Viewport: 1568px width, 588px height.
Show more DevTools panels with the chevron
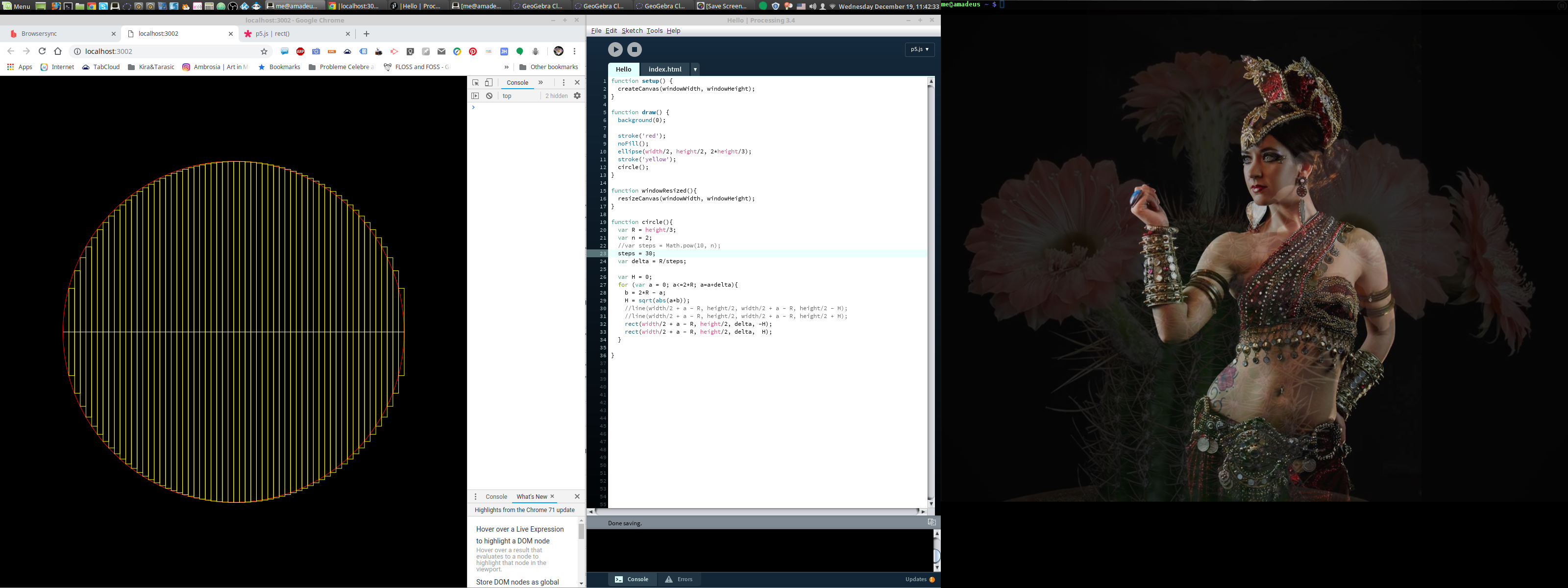540,83
